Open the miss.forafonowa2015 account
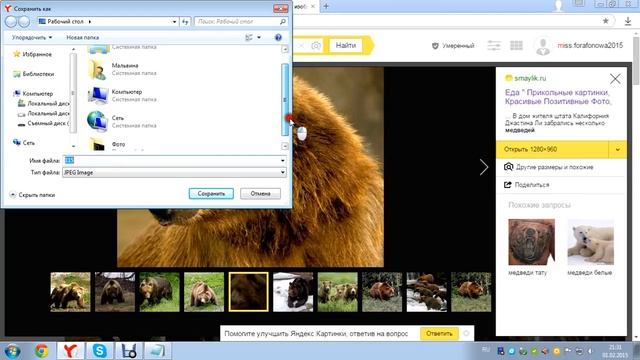 coord(590,45)
